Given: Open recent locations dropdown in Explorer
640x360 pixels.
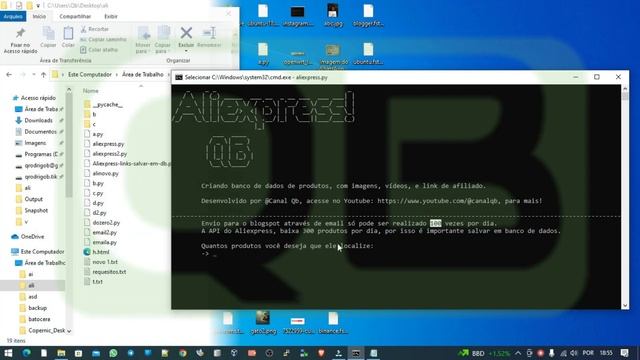Looking at the screenshot, I should tap(33, 75).
